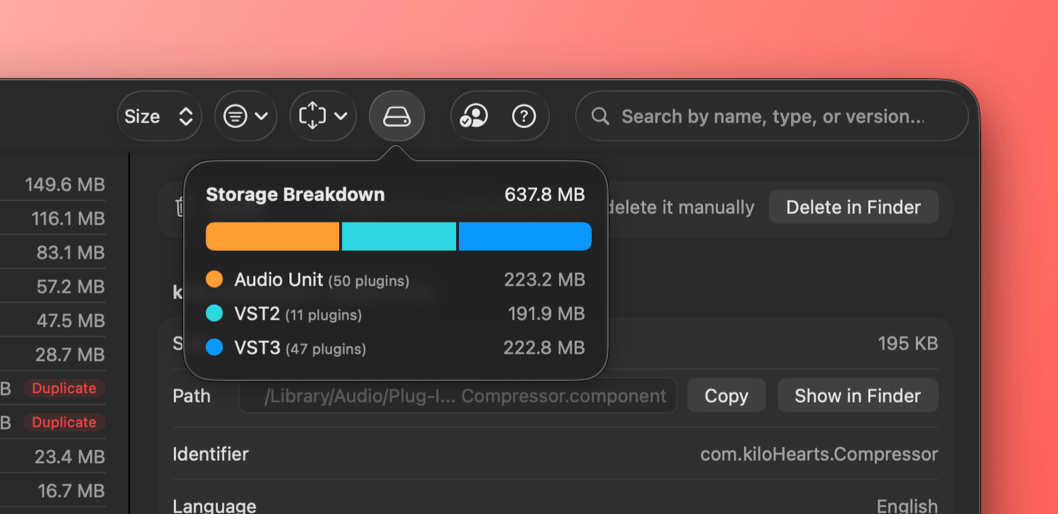The width and height of the screenshot is (1058, 514).
Task: Click the cyan VST2 legend dot
Action: (214, 314)
